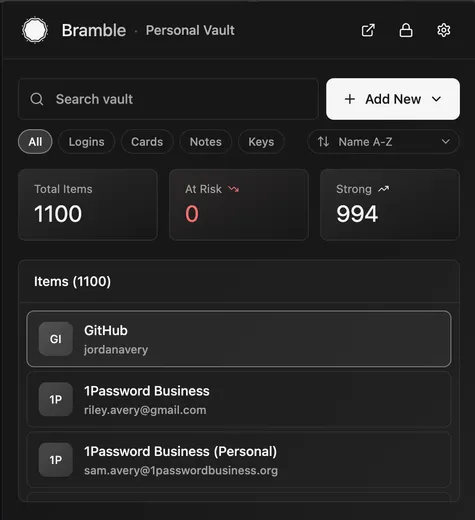The height and width of the screenshot is (520, 475).
Task: Expand the Add New chevron
Action: (436, 99)
